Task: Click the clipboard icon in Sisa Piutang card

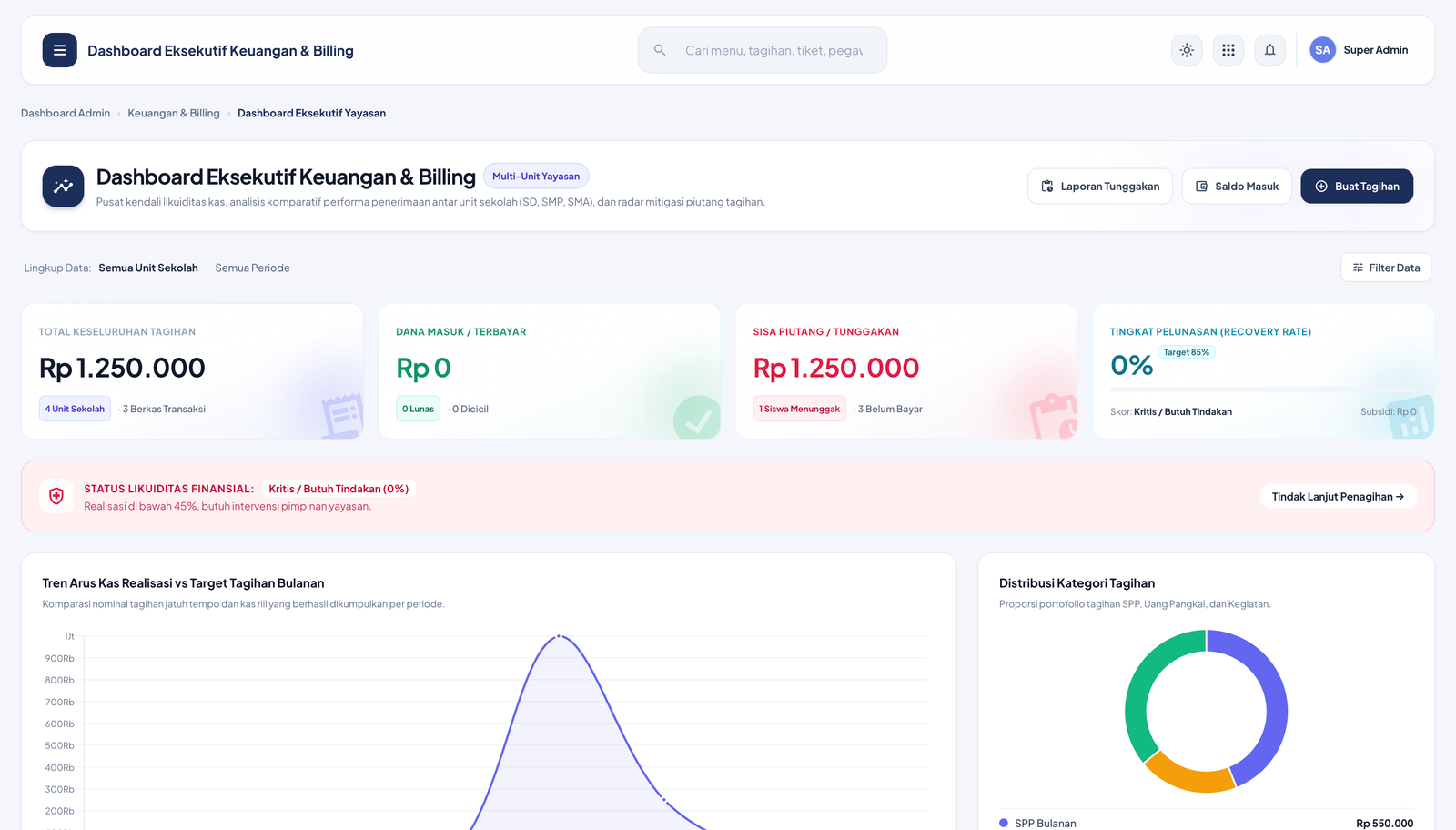Action: [1054, 416]
